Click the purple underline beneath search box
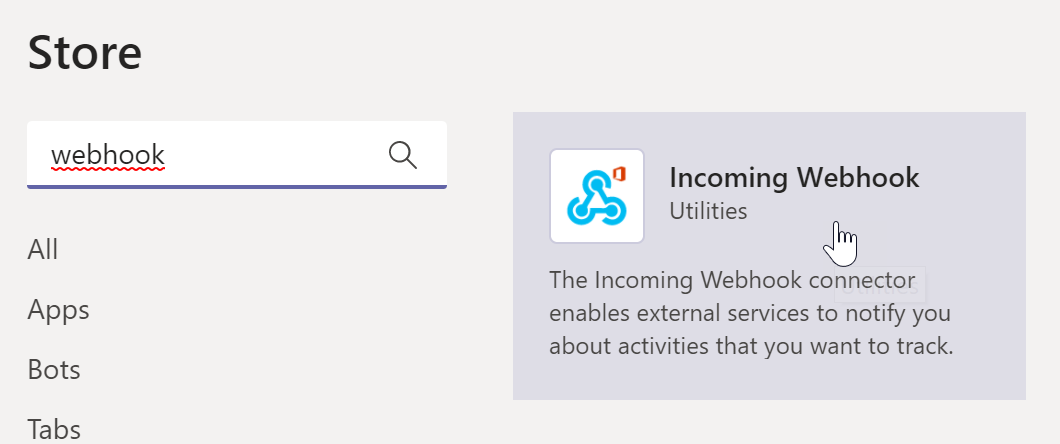 pyautogui.click(x=237, y=186)
